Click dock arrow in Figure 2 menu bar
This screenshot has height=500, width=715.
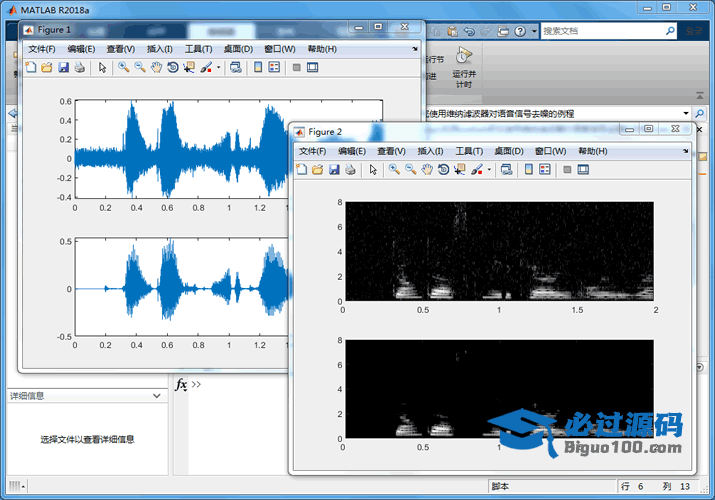685,151
